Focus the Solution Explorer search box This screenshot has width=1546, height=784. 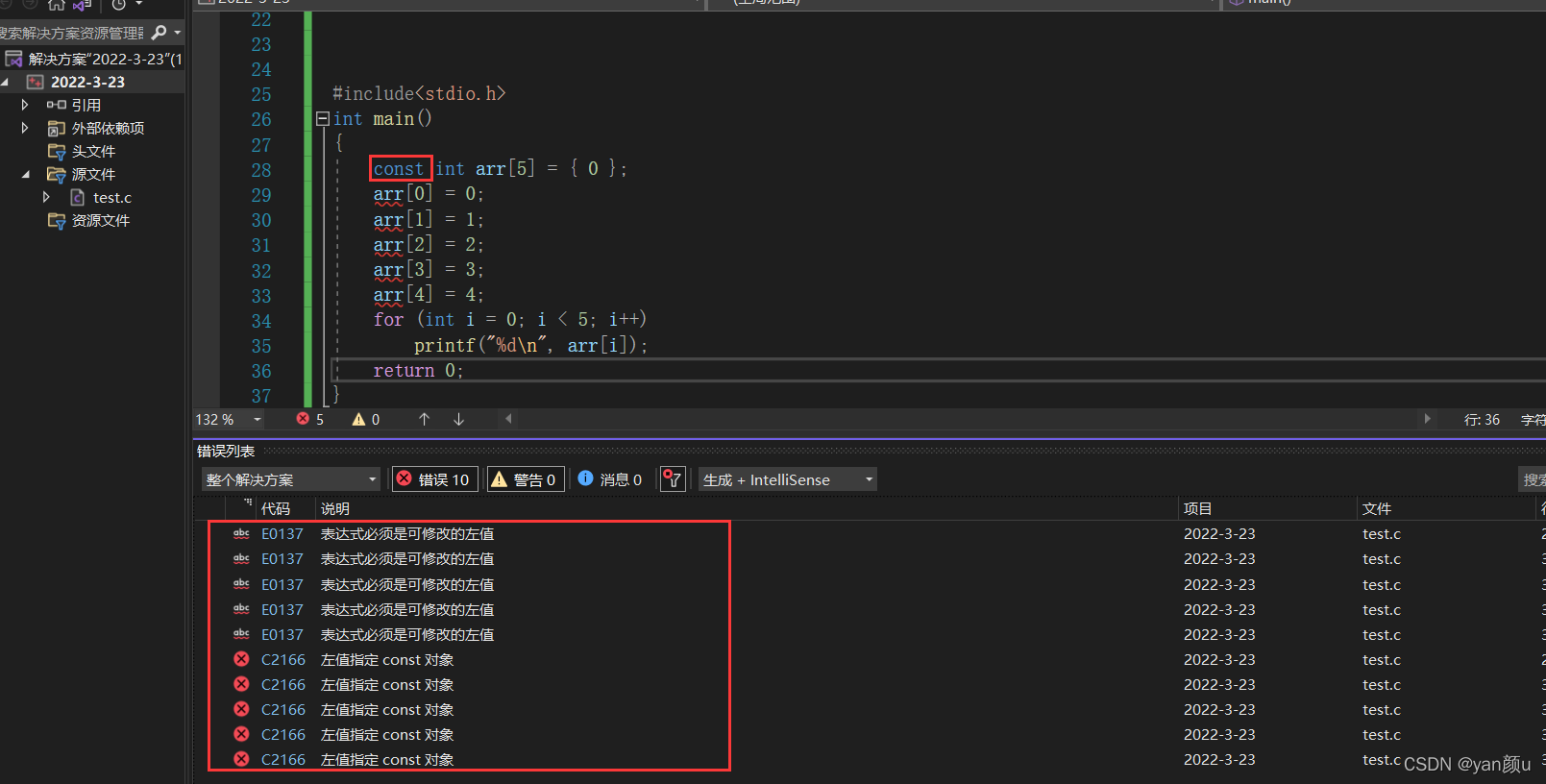(72, 33)
